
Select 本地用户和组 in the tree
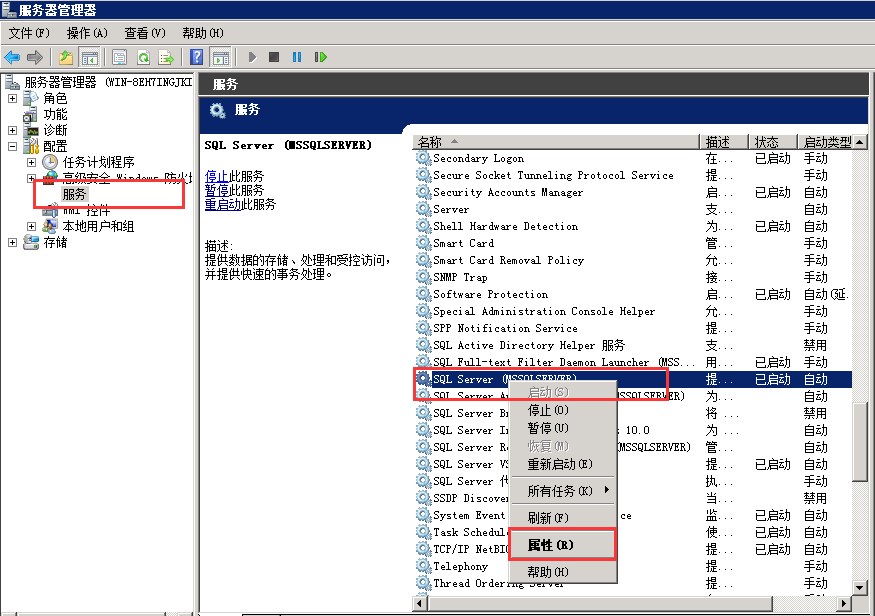pos(98,226)
